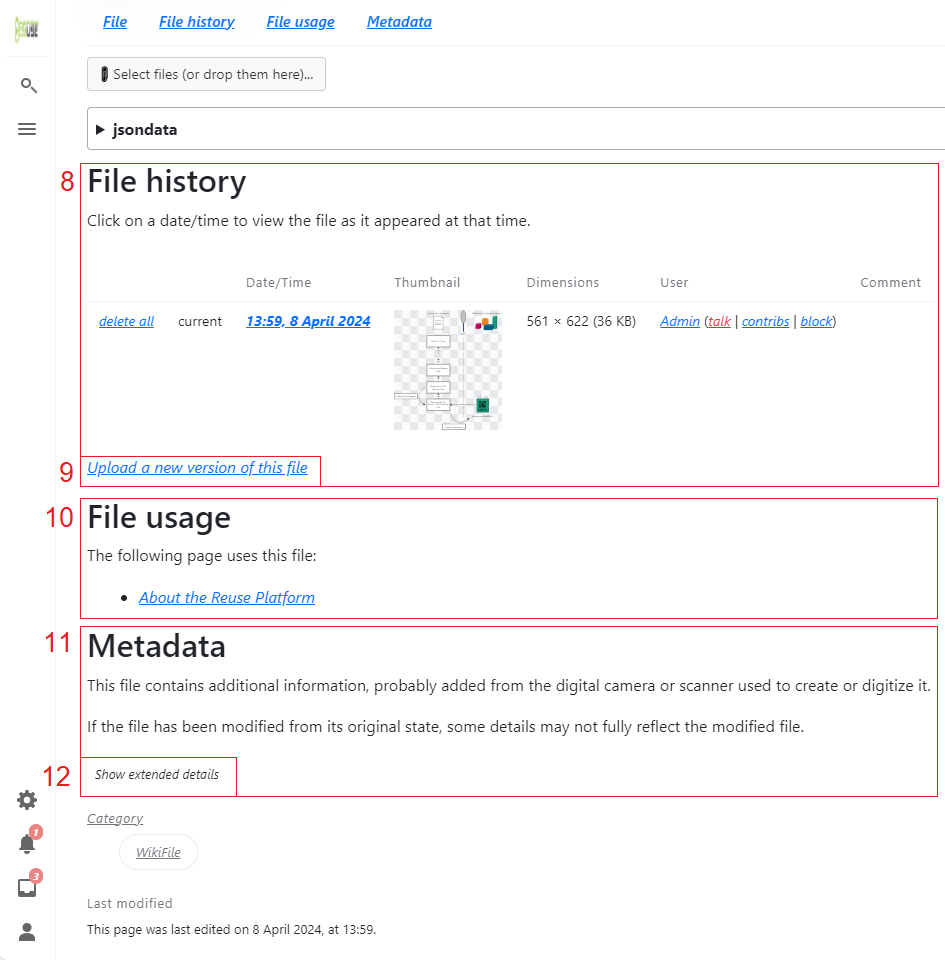Click the WikiFile category tag
Screen dimensions: 945x960
[158, 853]
